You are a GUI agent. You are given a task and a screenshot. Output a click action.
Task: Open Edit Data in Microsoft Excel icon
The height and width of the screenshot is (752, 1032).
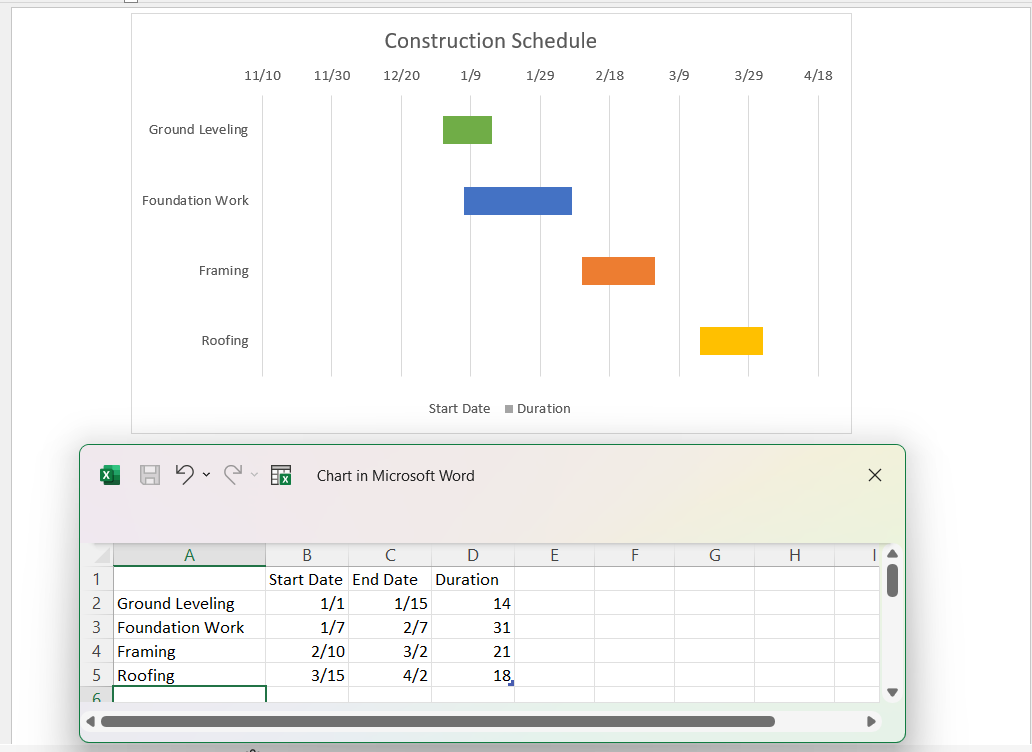pos(281,475)
